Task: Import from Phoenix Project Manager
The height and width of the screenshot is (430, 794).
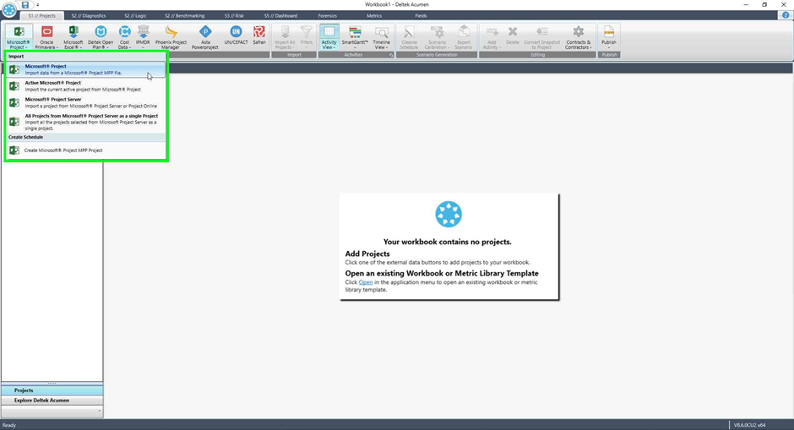Action: click(171, 37)
